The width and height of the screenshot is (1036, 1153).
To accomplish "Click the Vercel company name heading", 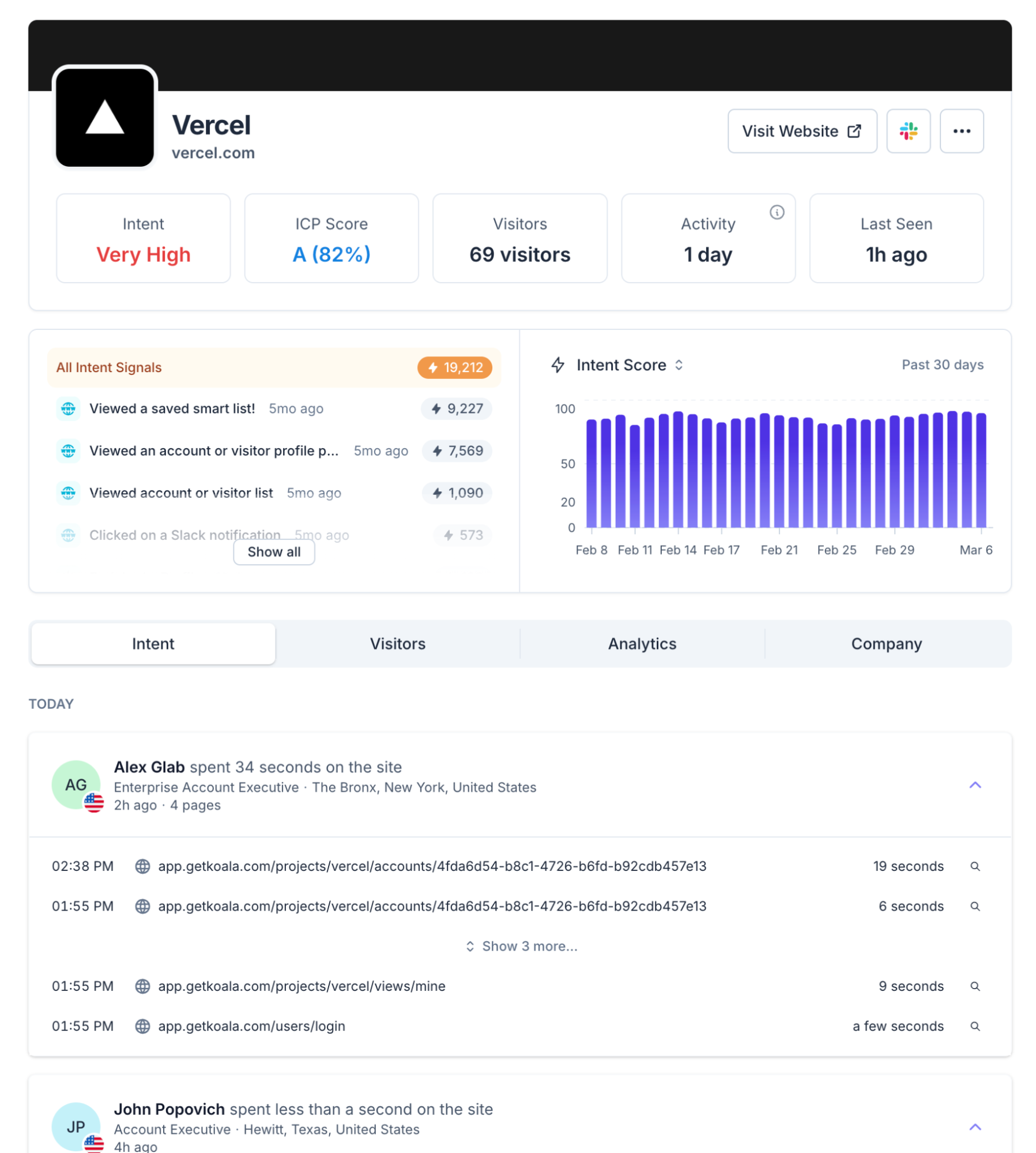I will (x=211, y=125).
